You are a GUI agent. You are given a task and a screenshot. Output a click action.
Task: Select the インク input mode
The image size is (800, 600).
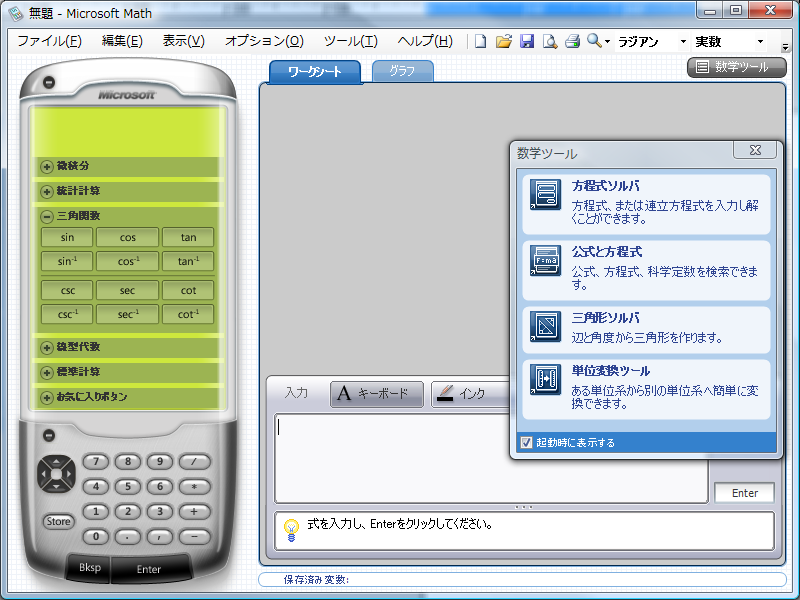click(470, 394)
